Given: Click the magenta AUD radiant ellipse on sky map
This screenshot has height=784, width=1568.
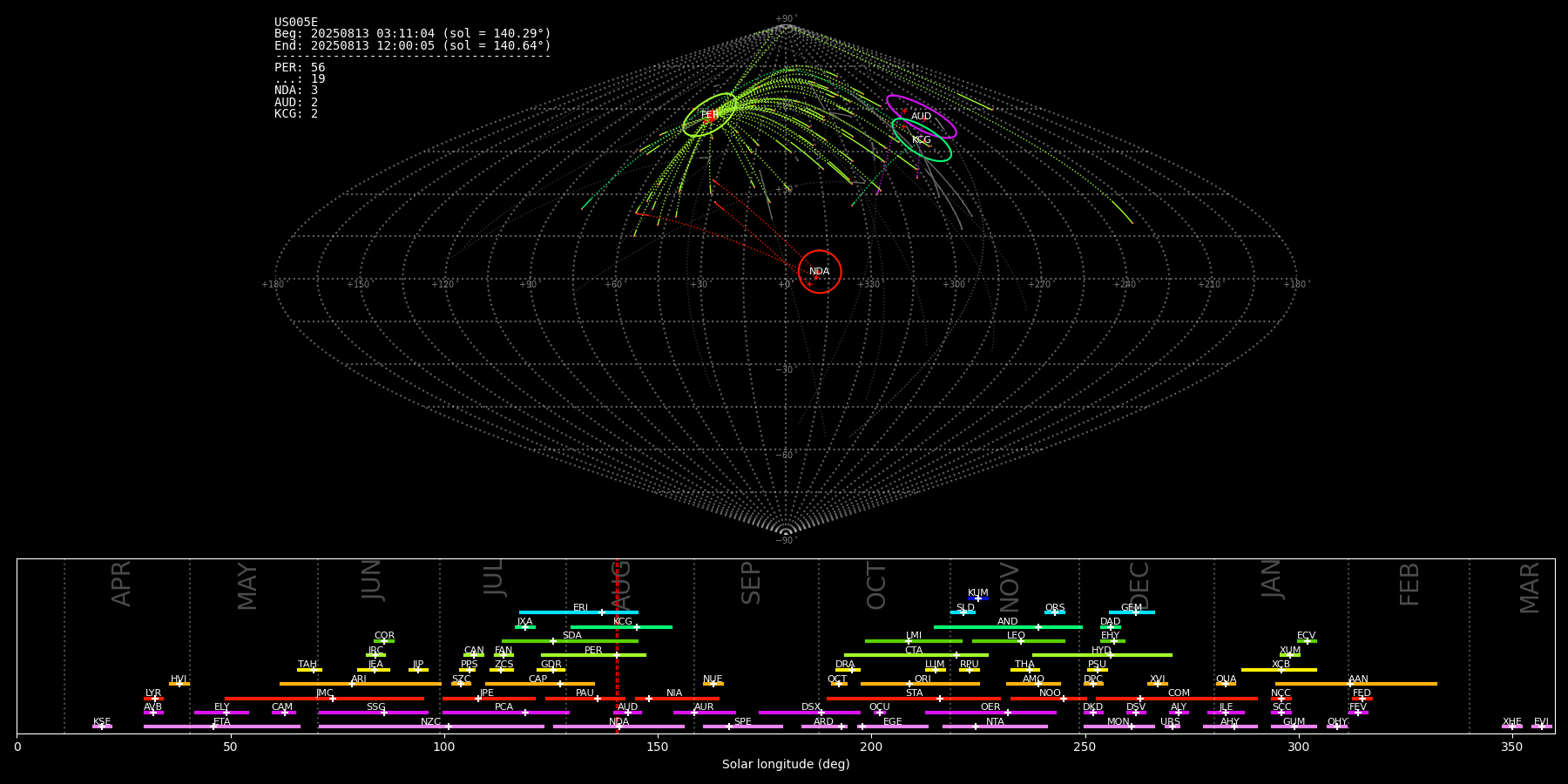Looking at the screenshot, I should pyautogui.click(x=922, y=117).
